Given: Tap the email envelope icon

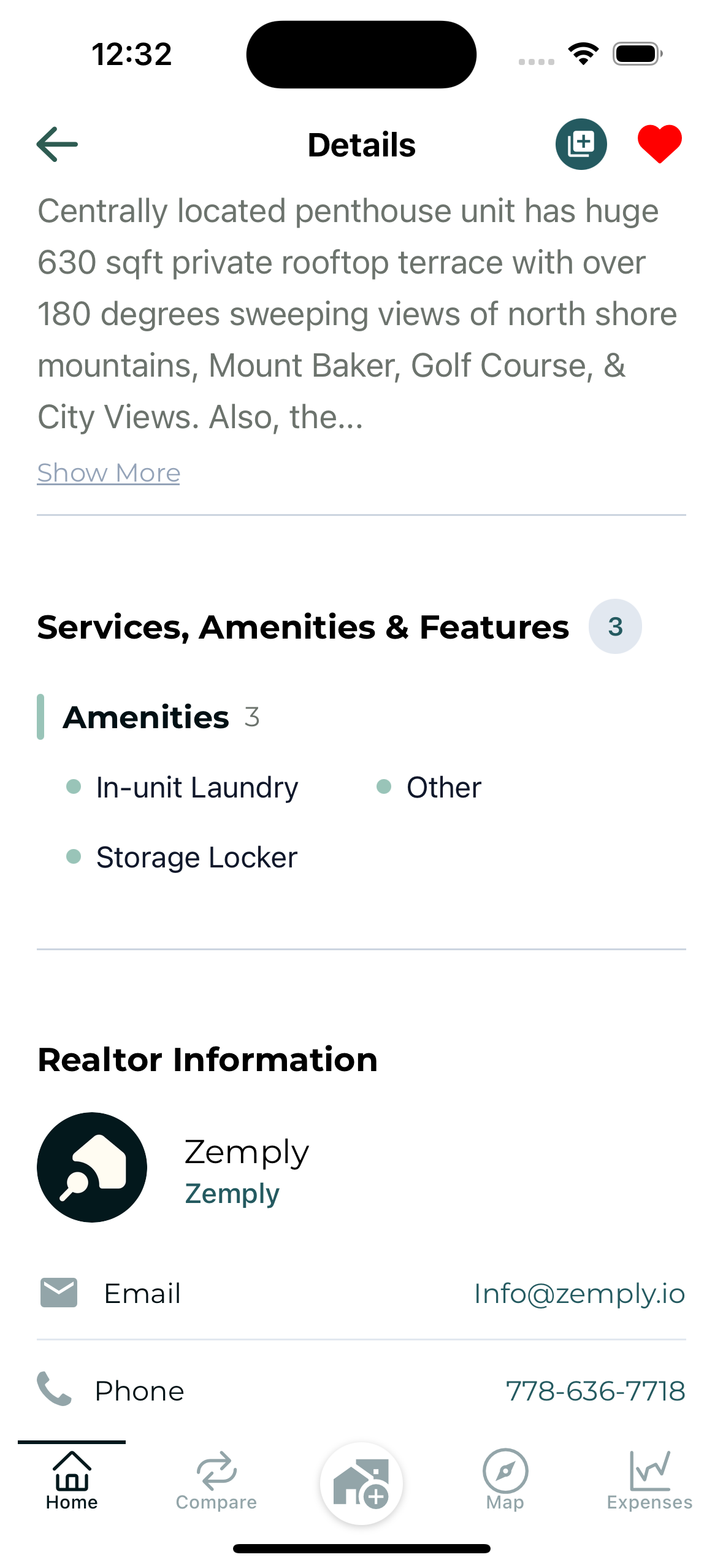Looking at the screenshot, I should (59, 1293).
